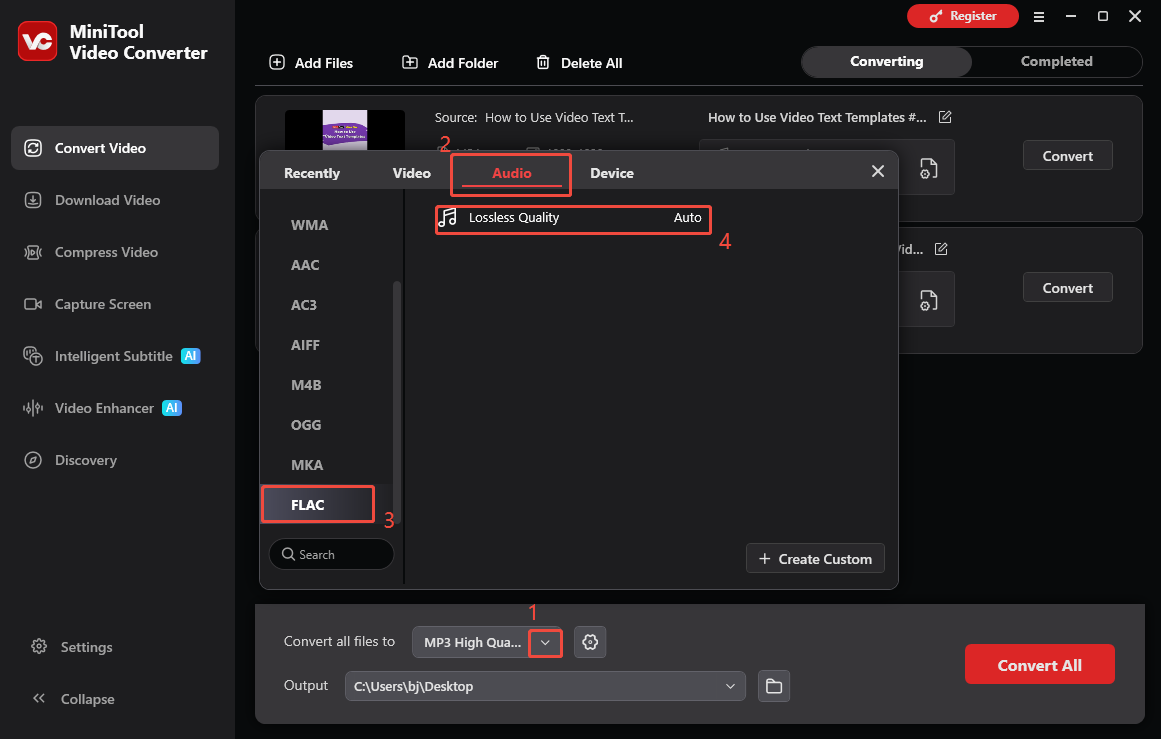Open second file's format settings icon

(x=929, y=301)
